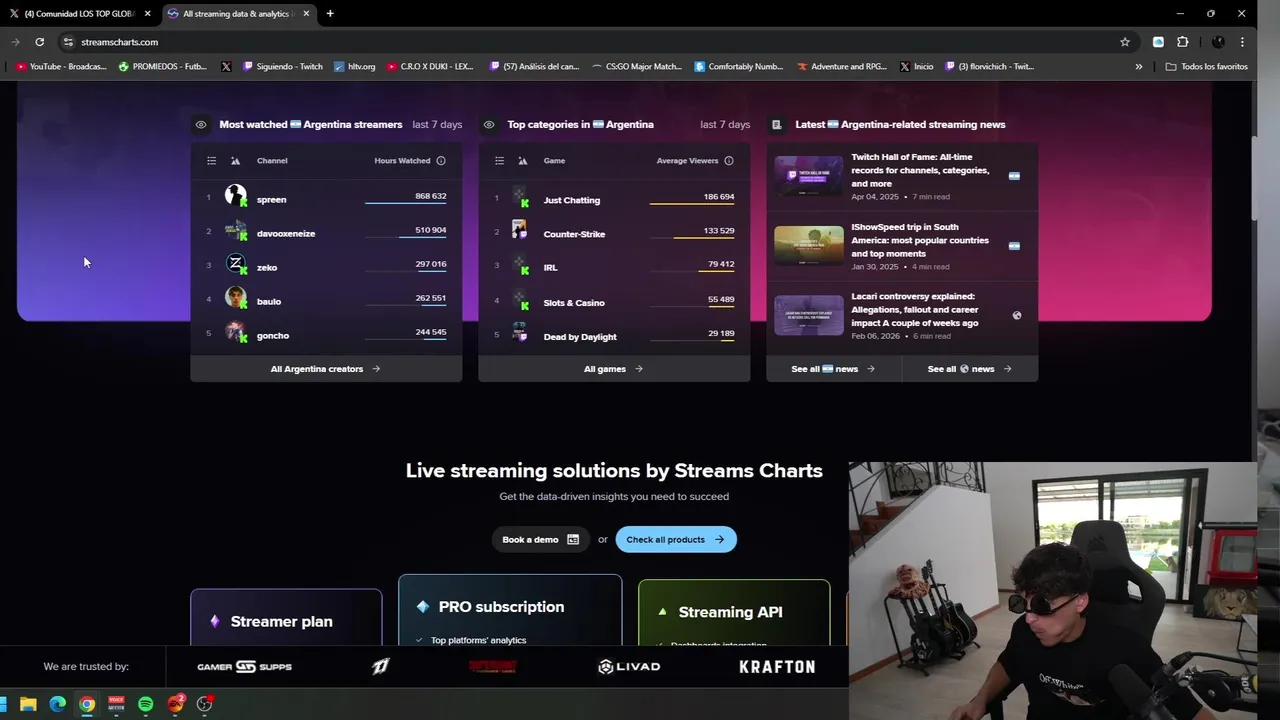This screenshot has height=720, width=1280.
Task: Click the info icon beside Average Viewers
Action: (x=729, y=161)
